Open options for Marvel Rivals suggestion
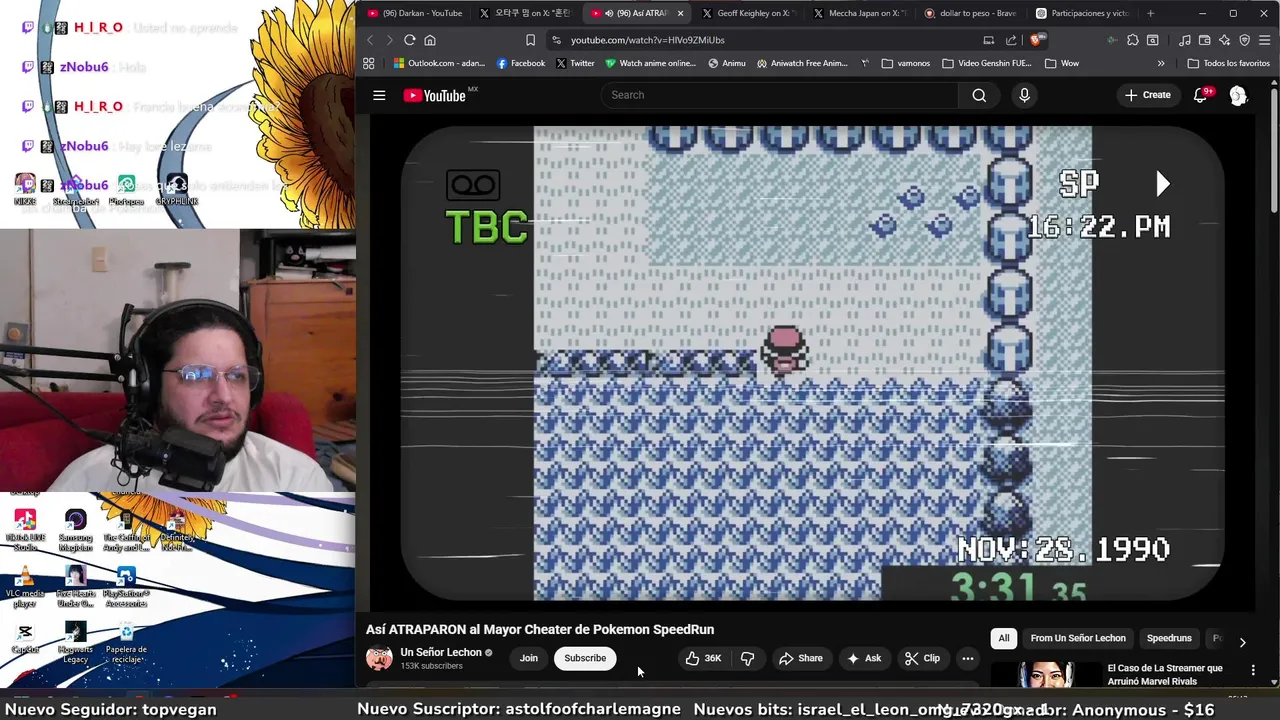This screenshot has width=1280, height=720. [1253, 670]
